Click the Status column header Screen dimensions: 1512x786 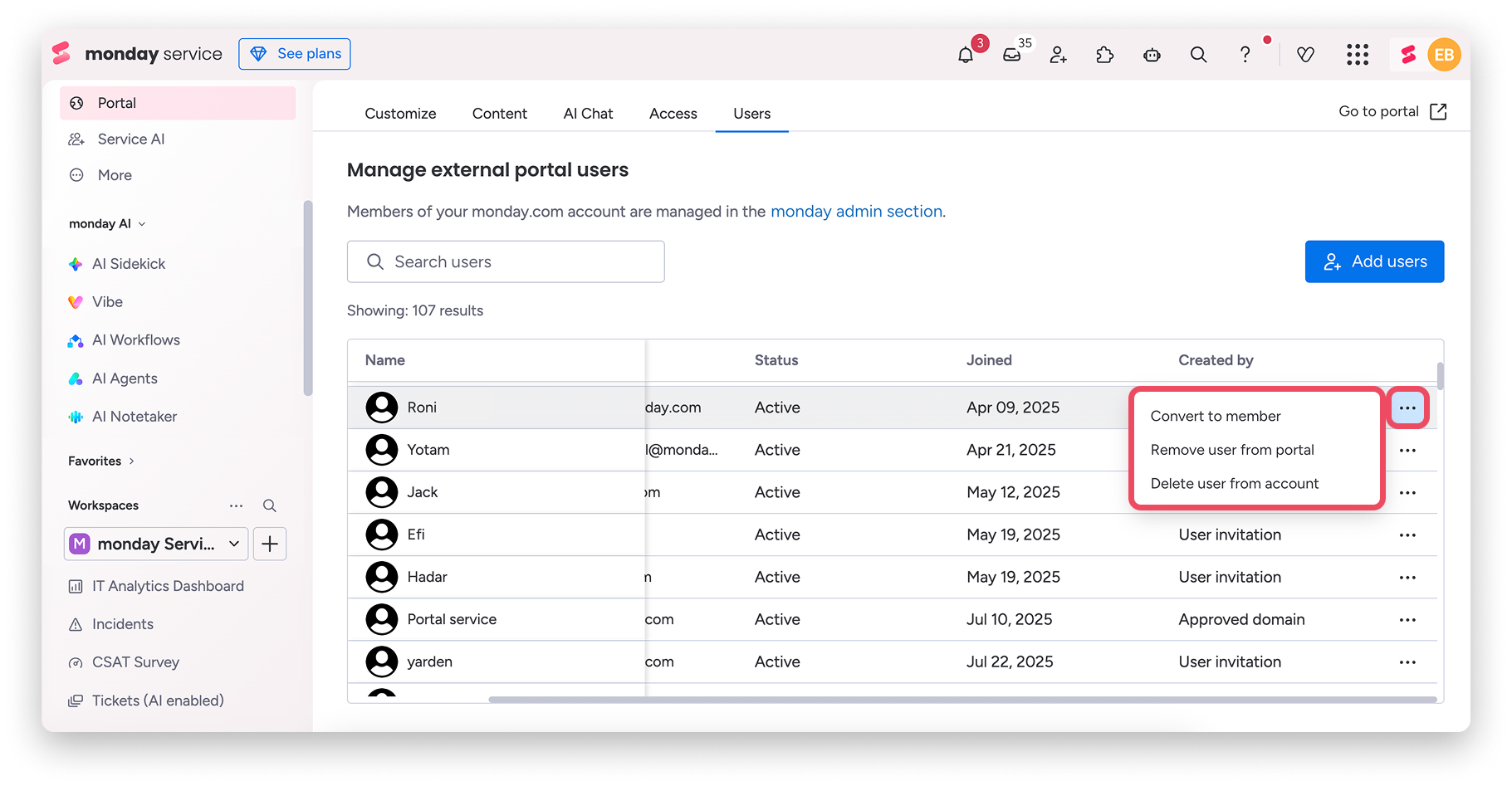[x=776, y=360]
